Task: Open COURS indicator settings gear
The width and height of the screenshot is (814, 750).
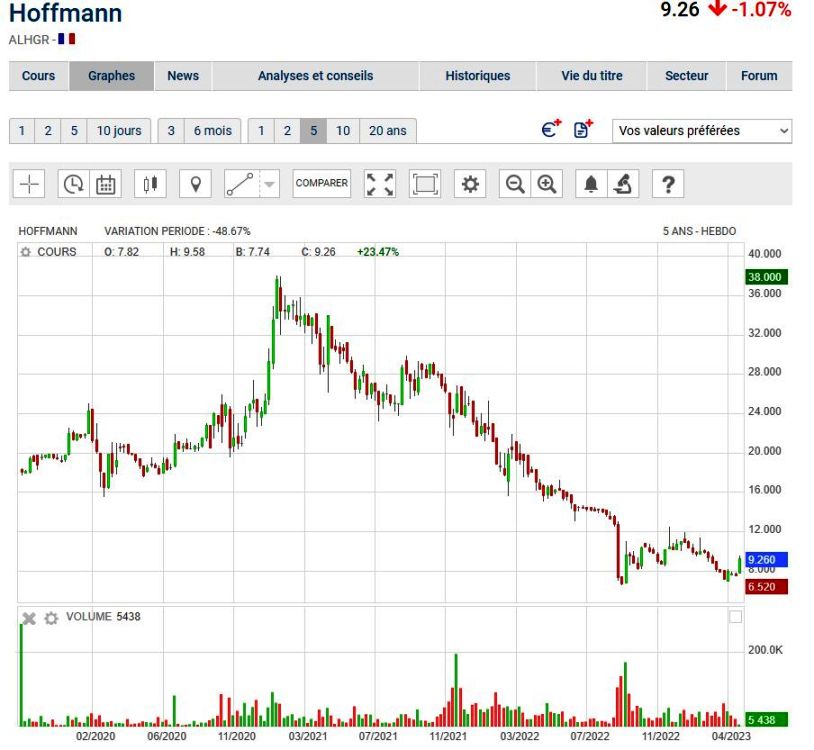Action: (25, 252)
